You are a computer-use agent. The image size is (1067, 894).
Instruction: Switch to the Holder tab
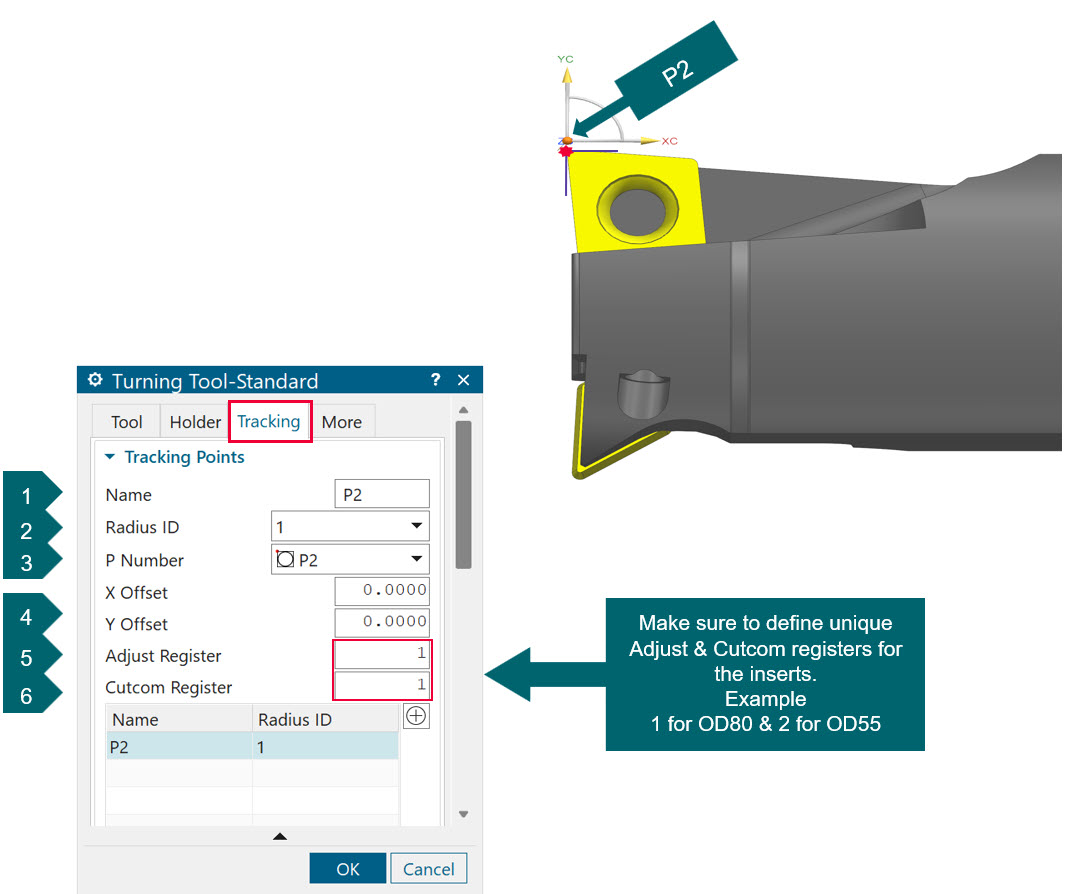[194, 421]
